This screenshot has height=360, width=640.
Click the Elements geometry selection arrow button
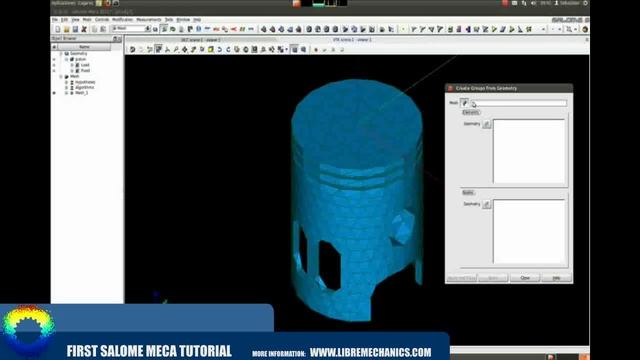[x=487, y=124]
